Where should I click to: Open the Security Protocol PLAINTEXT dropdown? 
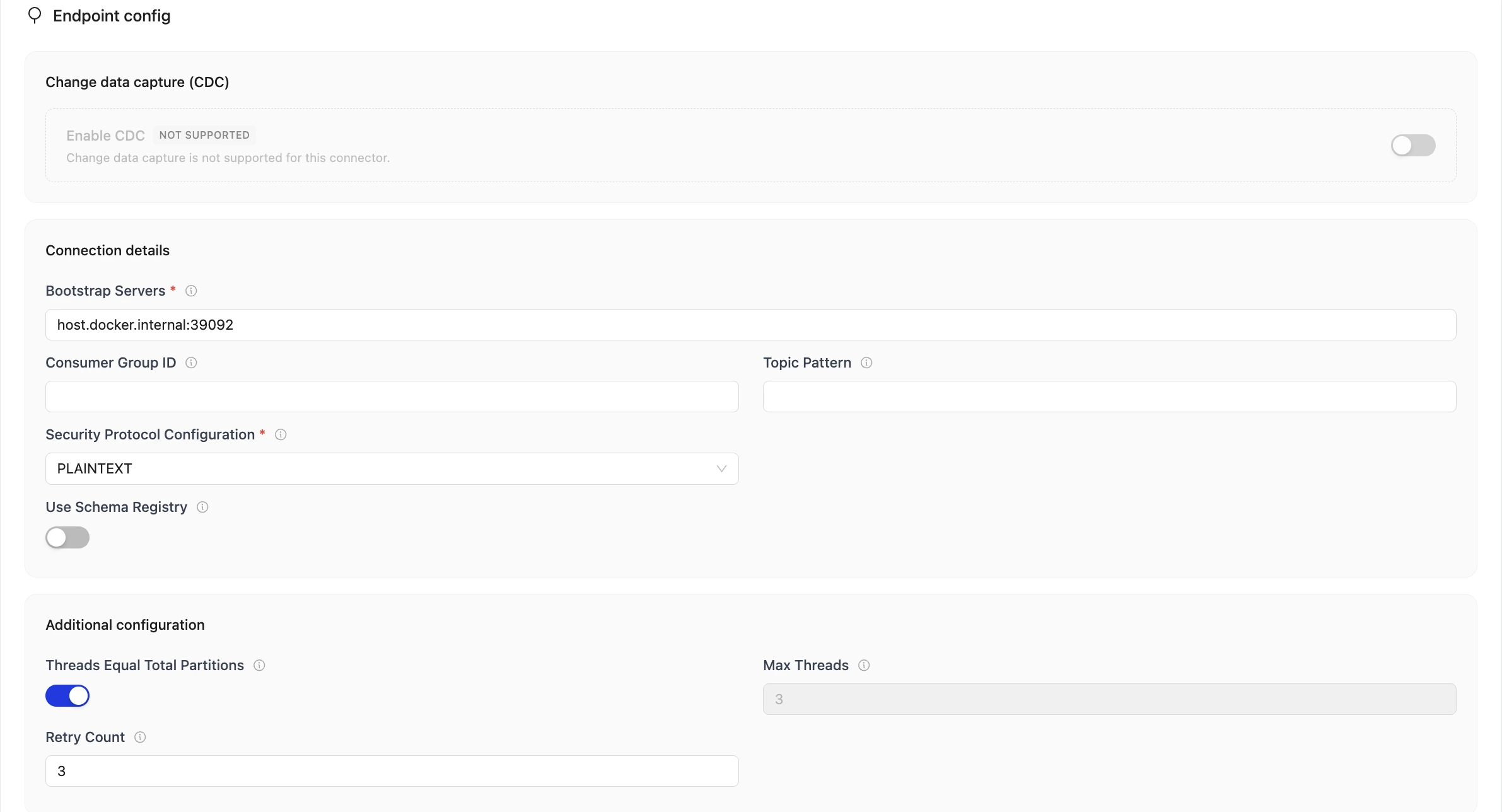(392, 468)
